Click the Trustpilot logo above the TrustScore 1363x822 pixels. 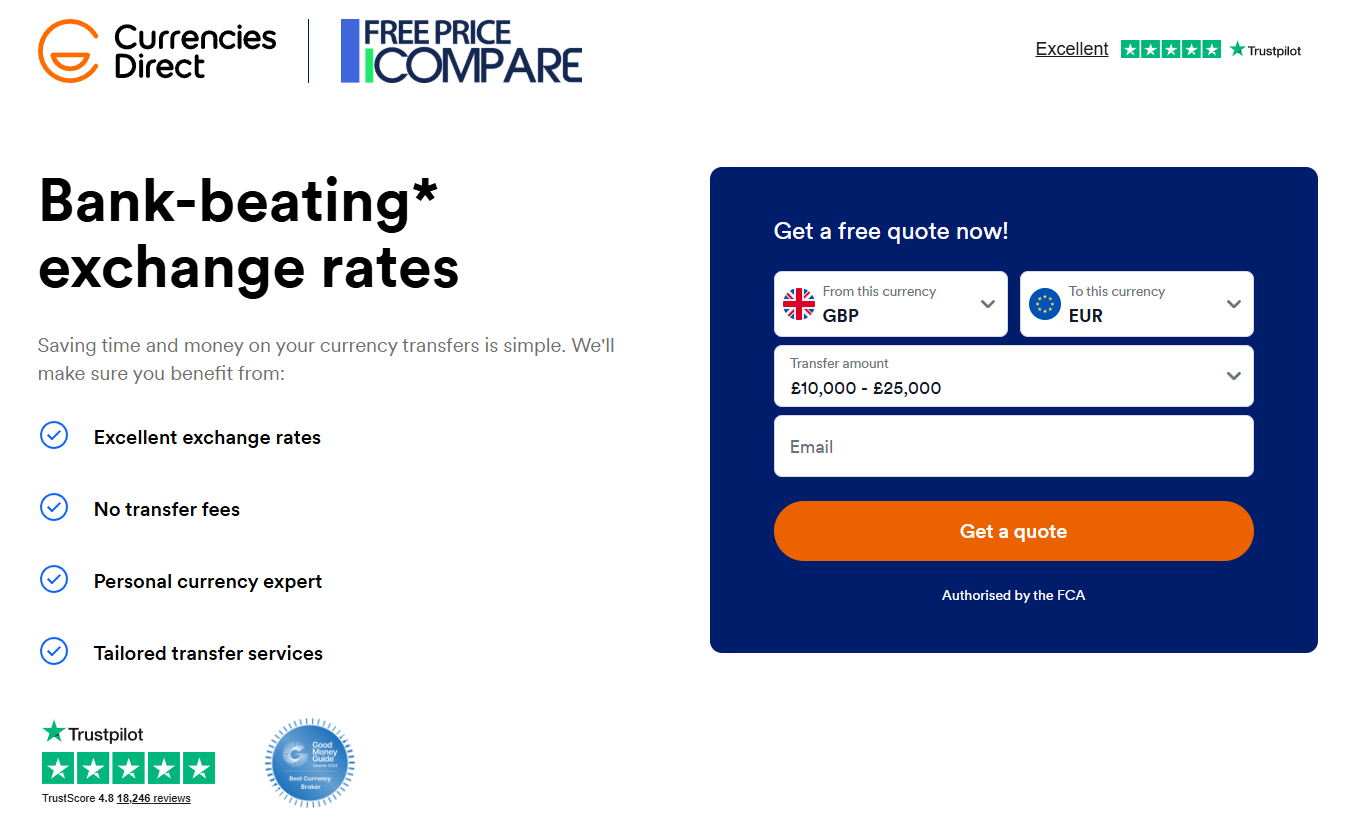click(91, 733)
